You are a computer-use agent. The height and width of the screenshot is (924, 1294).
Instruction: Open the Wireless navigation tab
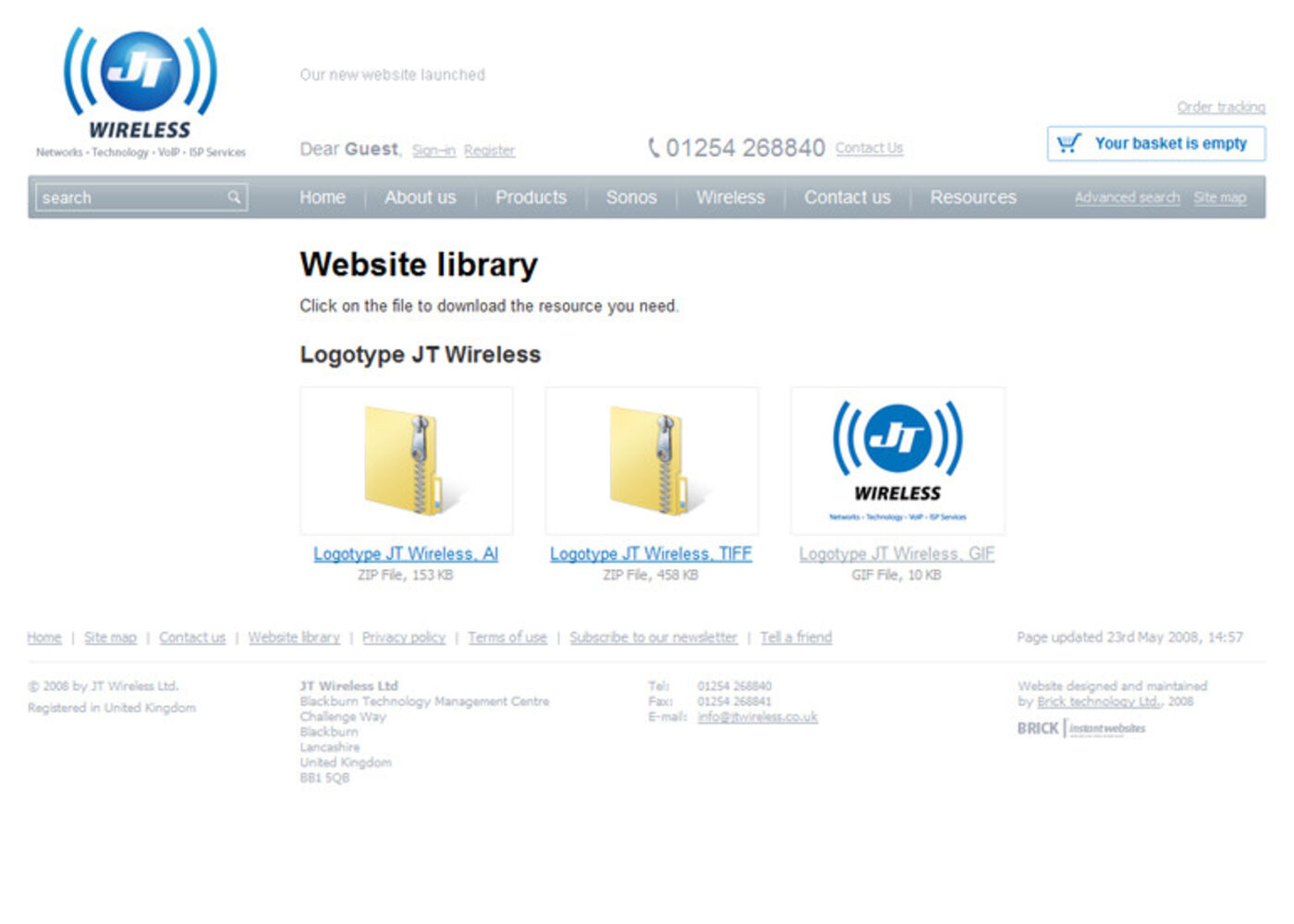(x=730, y=197)
